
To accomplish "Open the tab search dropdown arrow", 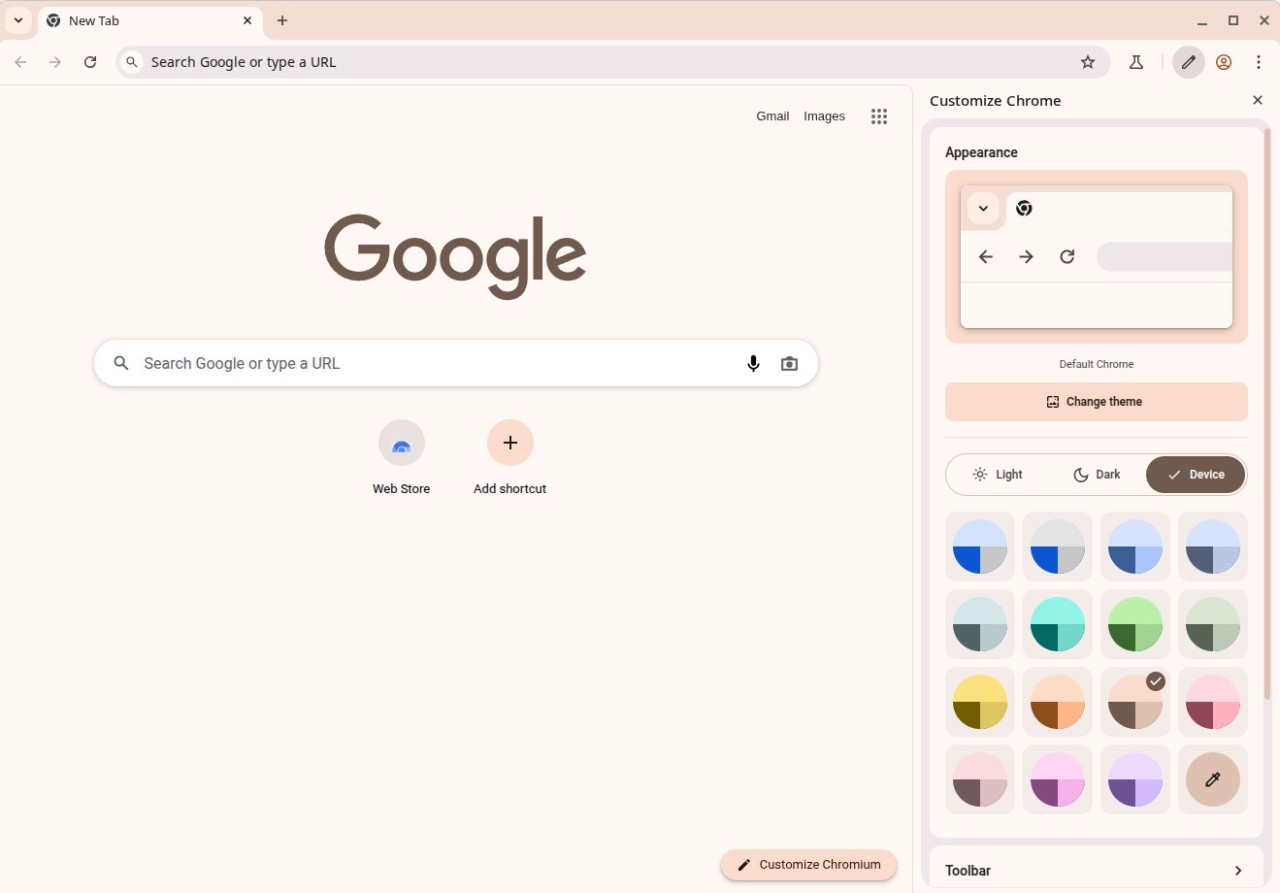I will 18,20.
